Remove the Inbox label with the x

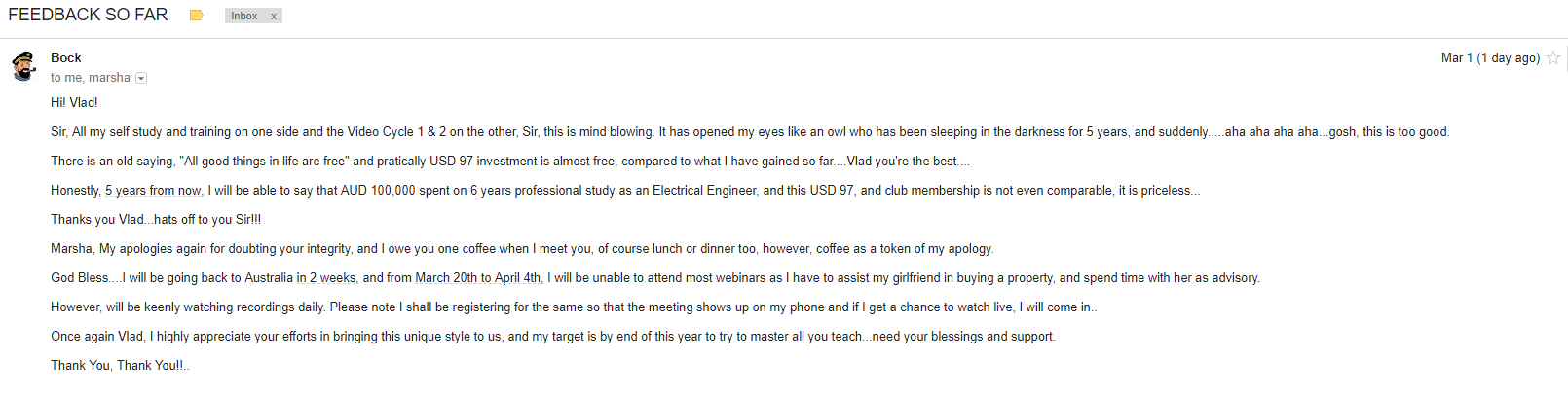tap(274, 16)
